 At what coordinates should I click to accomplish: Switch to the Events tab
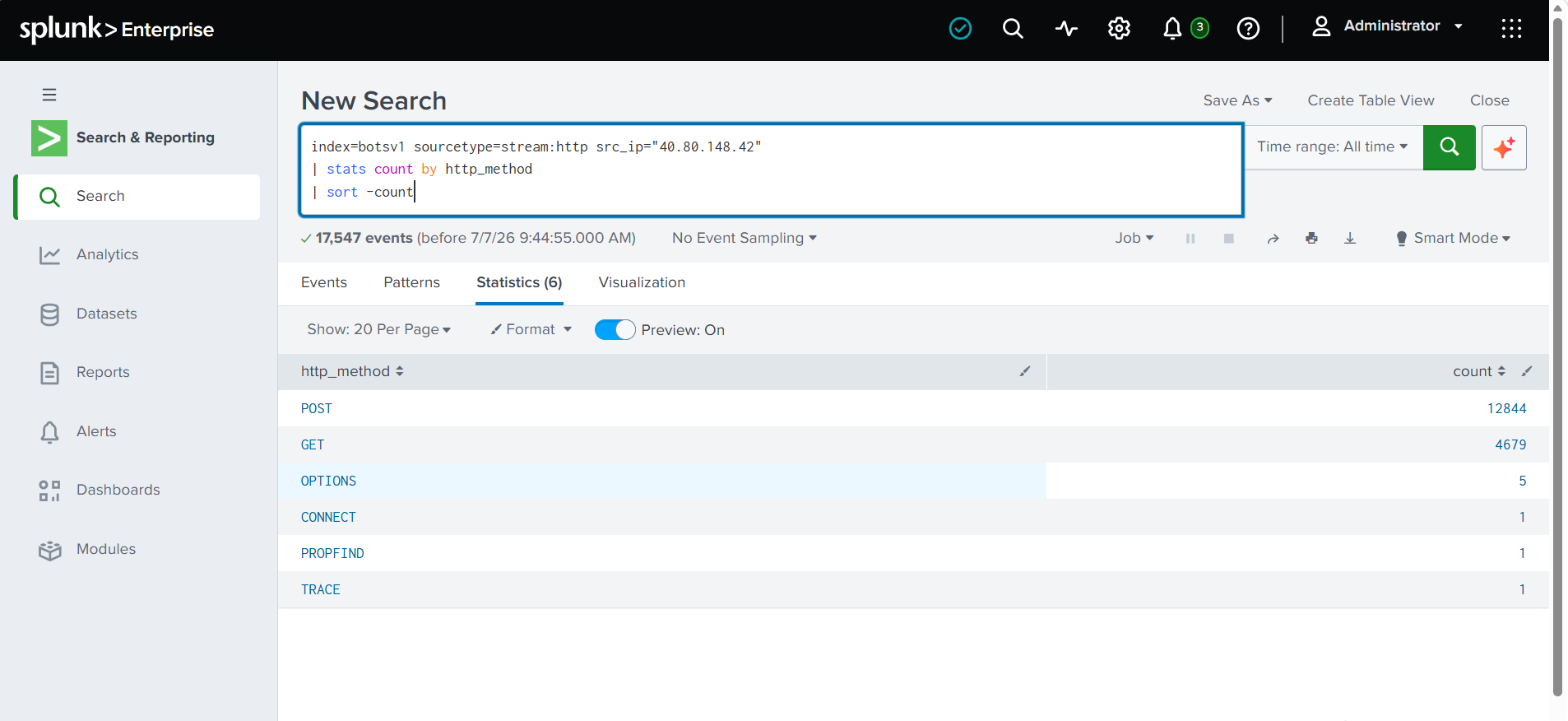point(324,282)
